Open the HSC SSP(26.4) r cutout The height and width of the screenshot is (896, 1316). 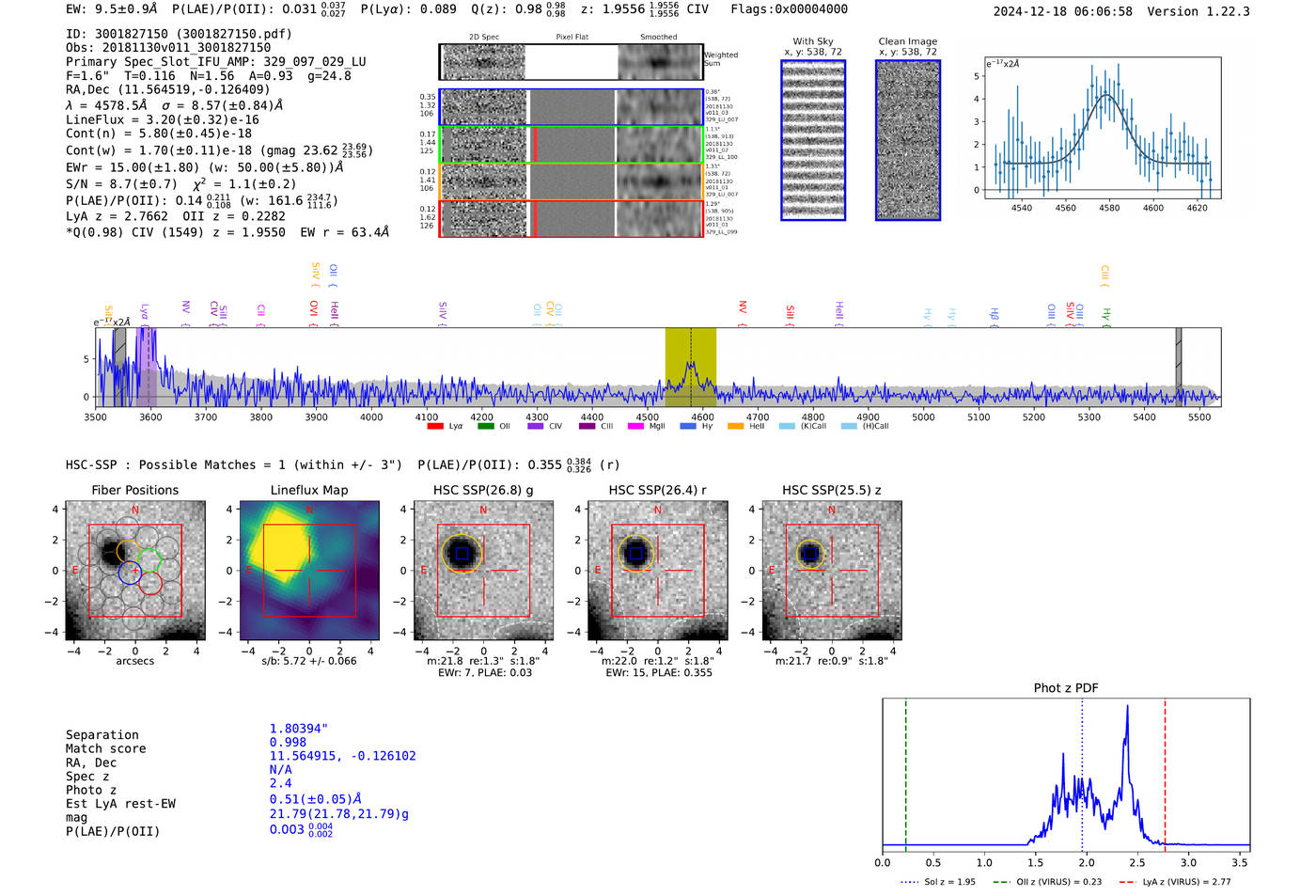tap(658, 571)
